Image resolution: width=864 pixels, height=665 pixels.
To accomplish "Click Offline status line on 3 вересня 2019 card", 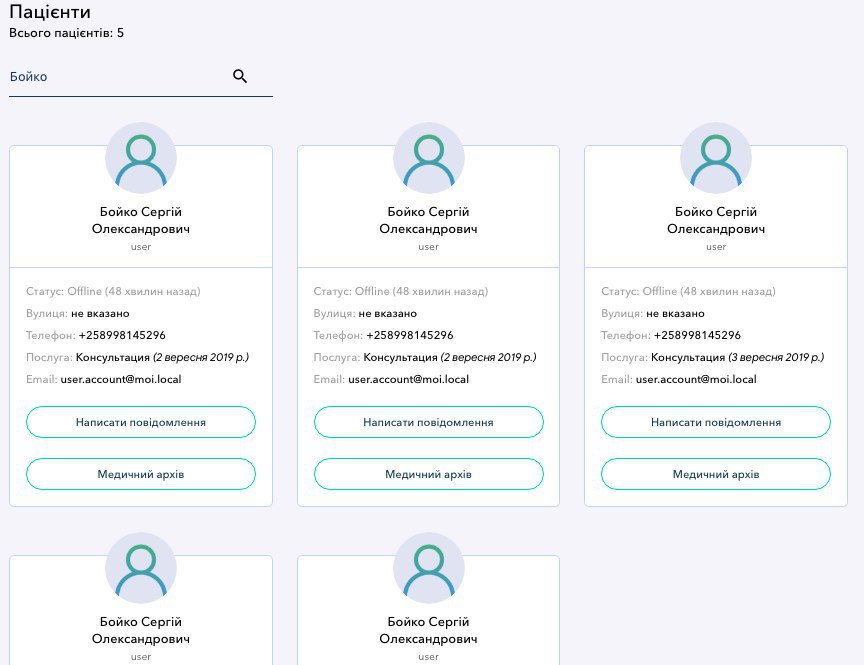I will pos(688,291).
